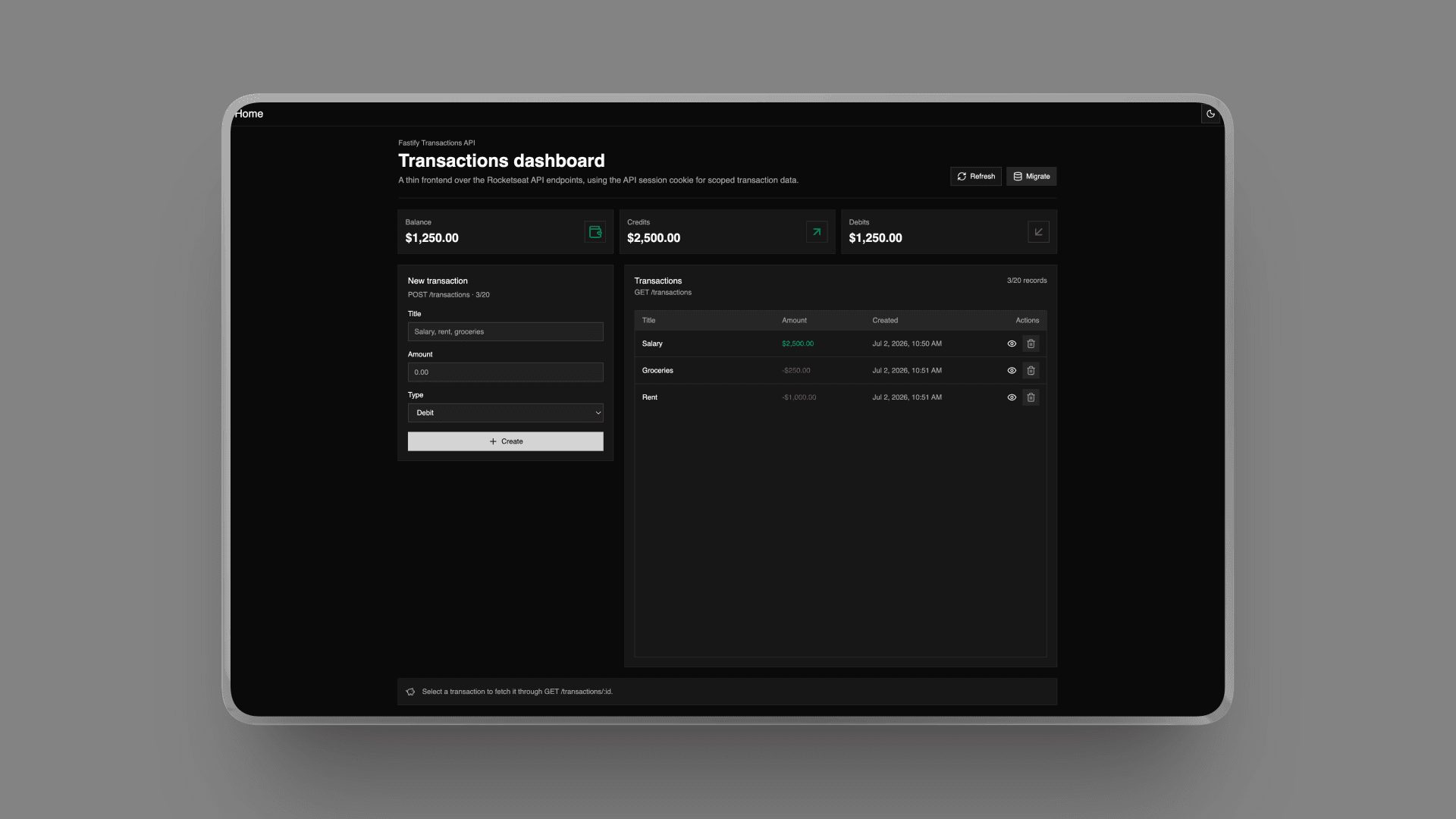Click the Transactions dashboard heading
Image resolution: width=1456 pixels, height=819 pixels.
501,161
